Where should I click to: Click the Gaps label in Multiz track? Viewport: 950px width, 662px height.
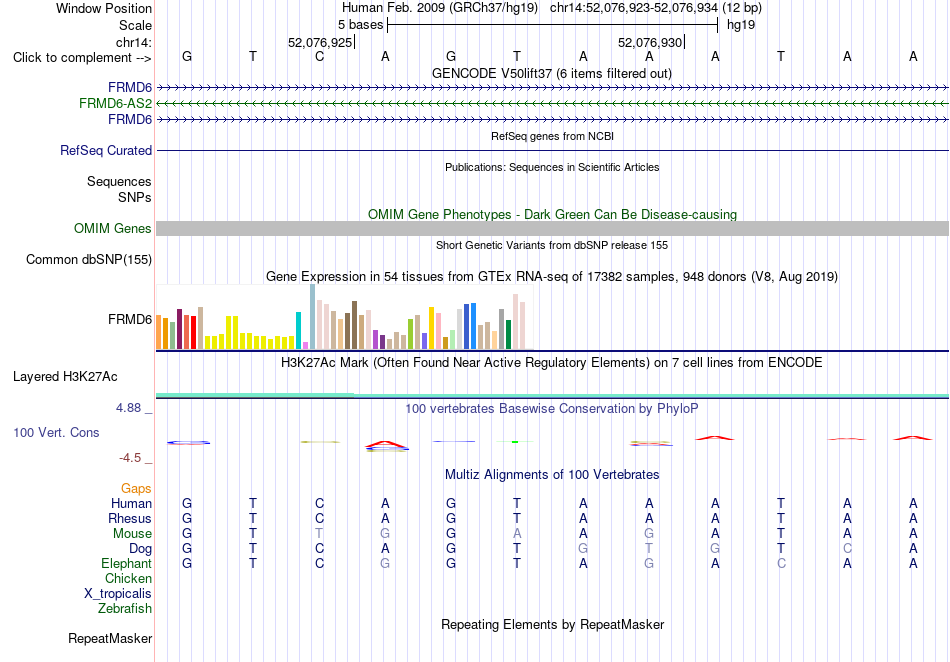(x=136, y=488)
